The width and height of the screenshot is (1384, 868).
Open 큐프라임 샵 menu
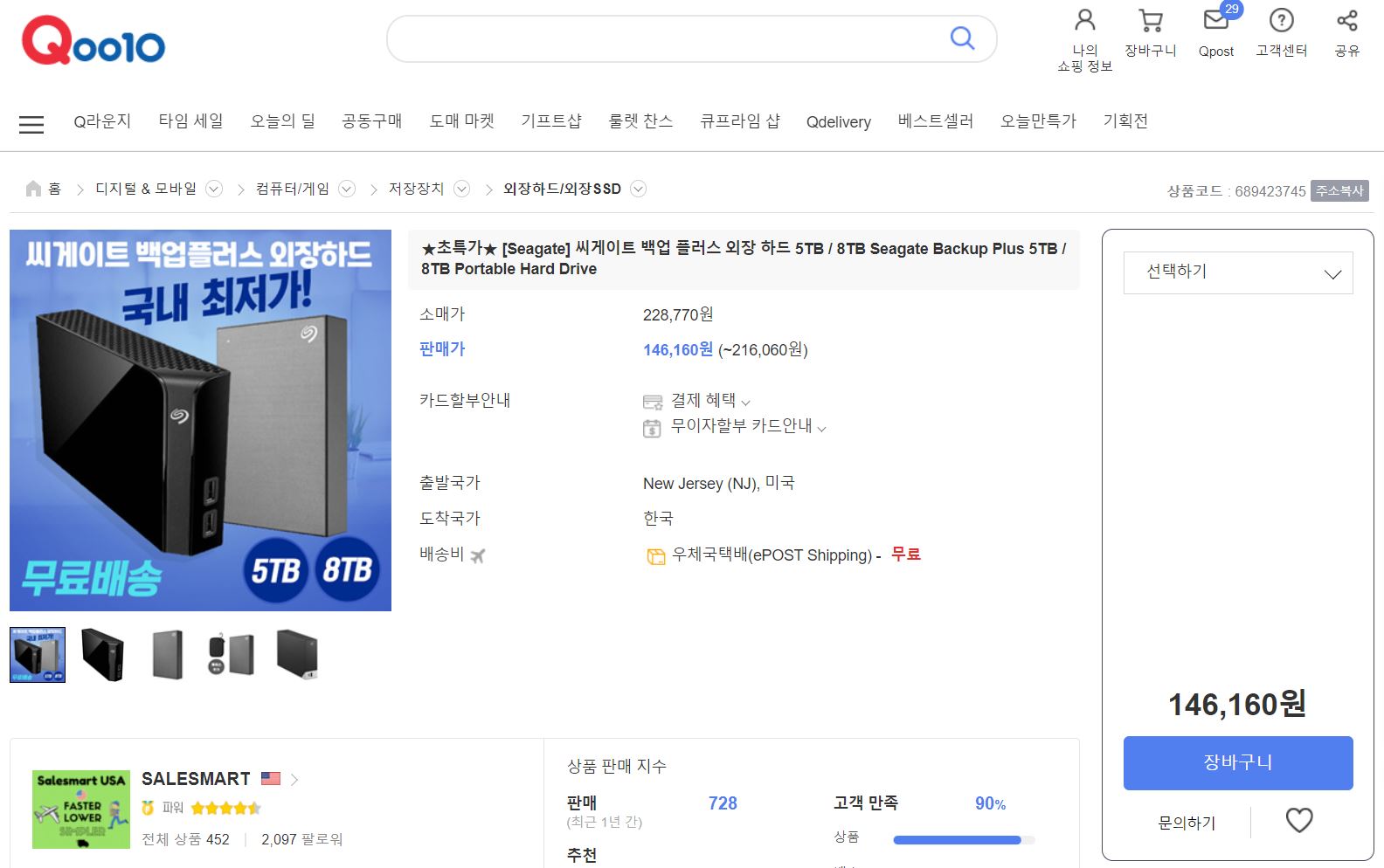tap(739, 121)
